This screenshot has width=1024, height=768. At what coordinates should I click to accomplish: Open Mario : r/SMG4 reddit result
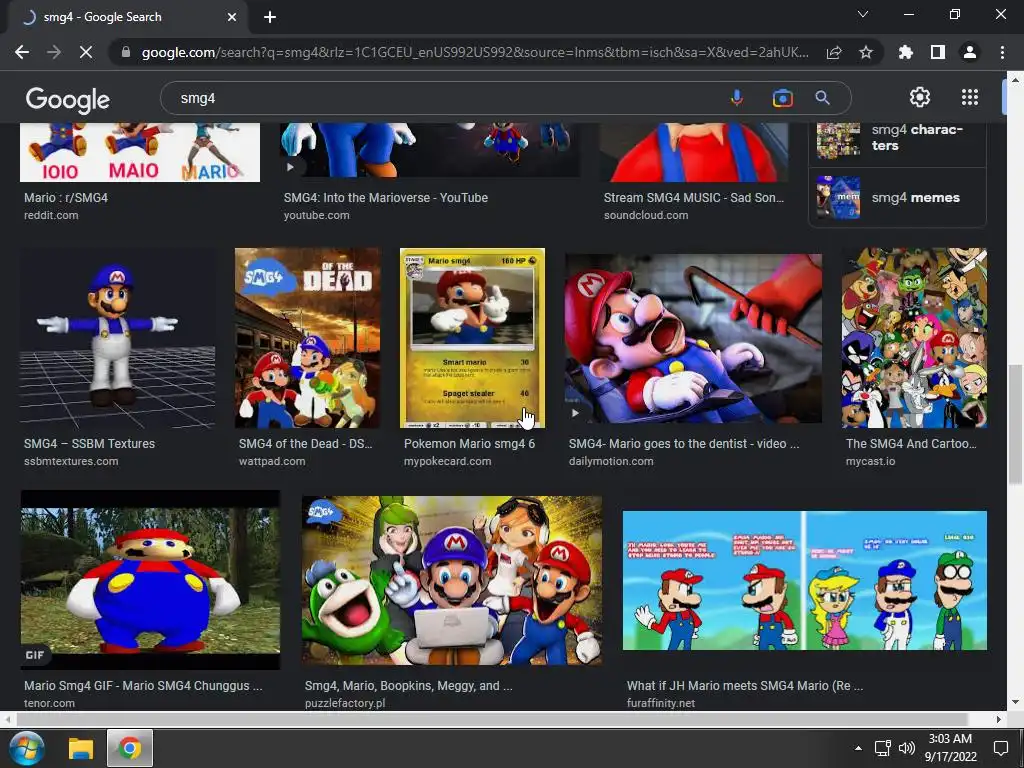coord(66,197)
